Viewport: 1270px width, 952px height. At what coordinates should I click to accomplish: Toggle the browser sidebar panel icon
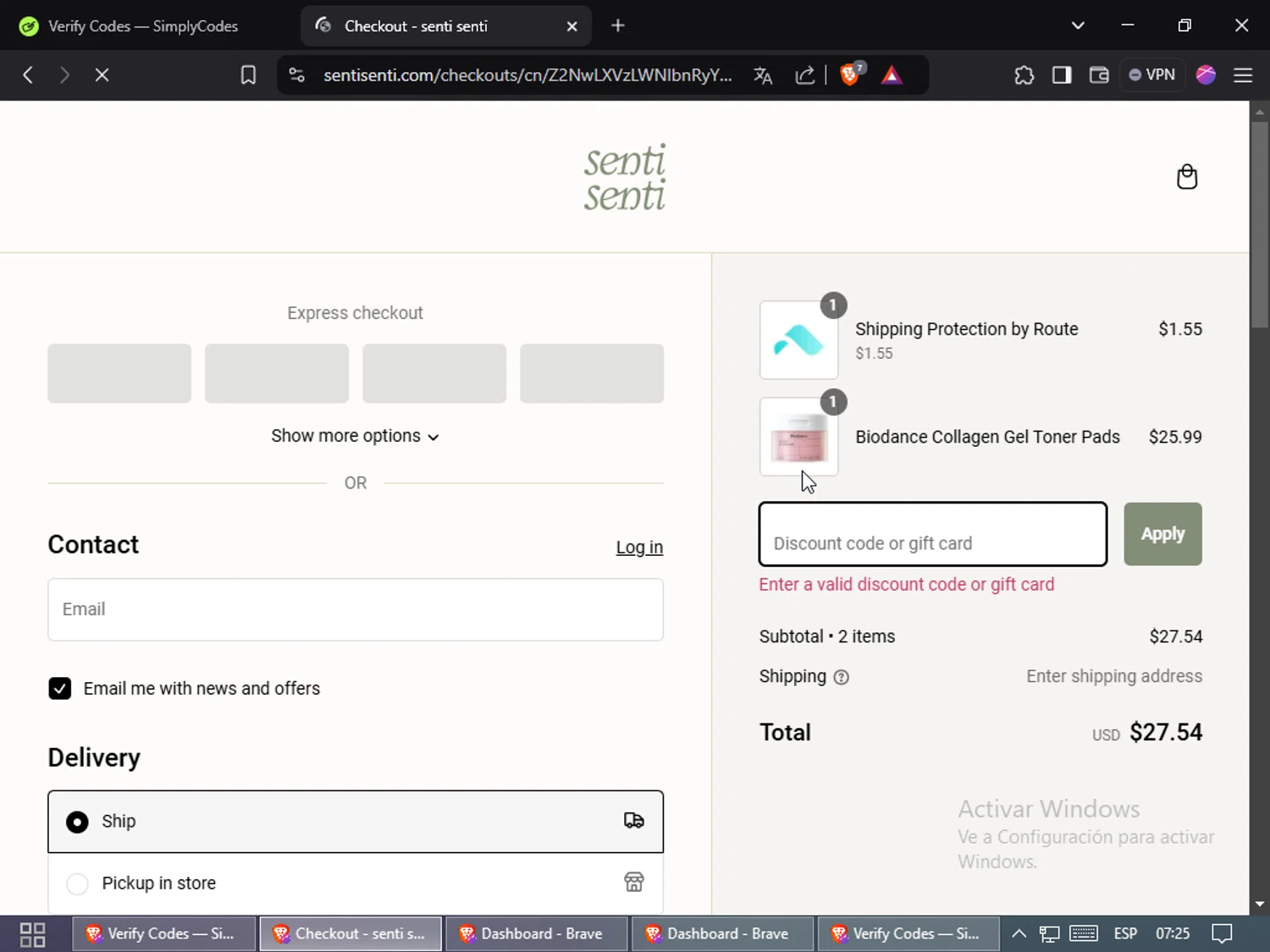pos(1062,75)
